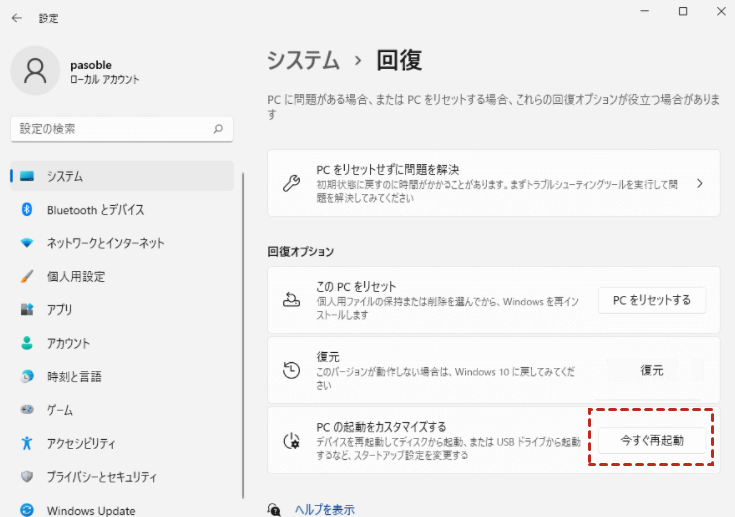Image resolution: width=735 pixels, height=517 pixels.
Task: Click the 個人用設定 paintbrush icon
Action: tap(27, 276)
